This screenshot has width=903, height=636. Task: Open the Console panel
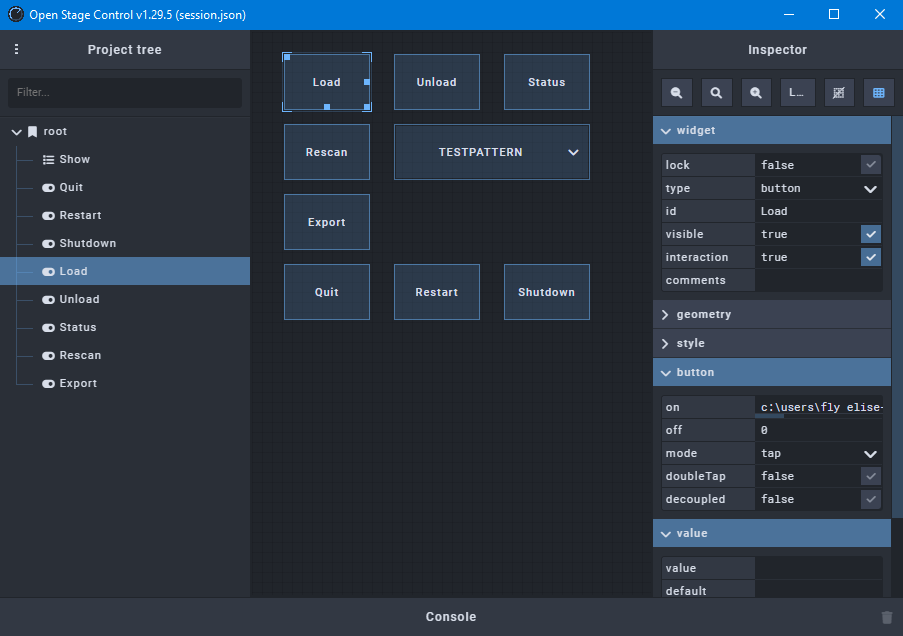click(x=451, y=617)
